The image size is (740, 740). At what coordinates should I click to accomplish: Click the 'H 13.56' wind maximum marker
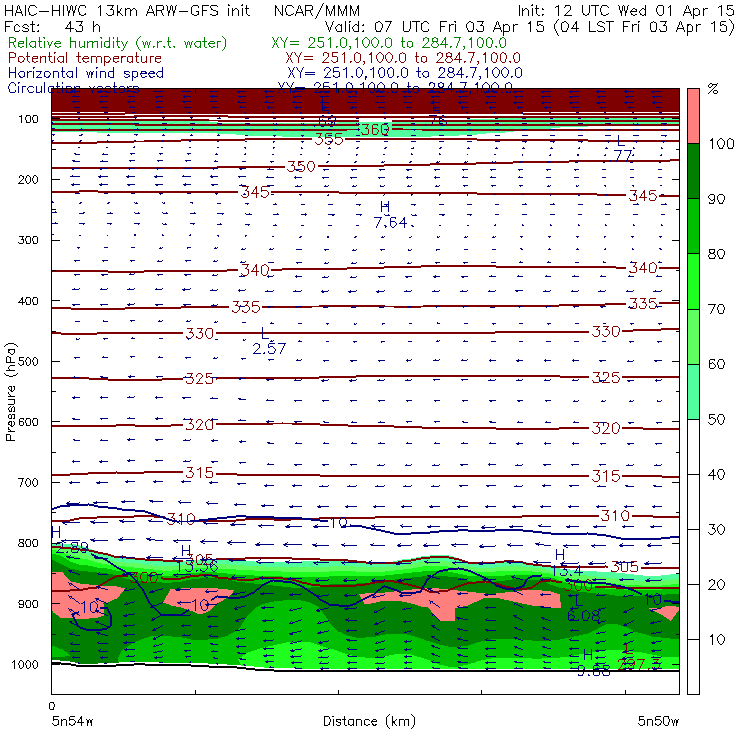(x=197, y=559)
